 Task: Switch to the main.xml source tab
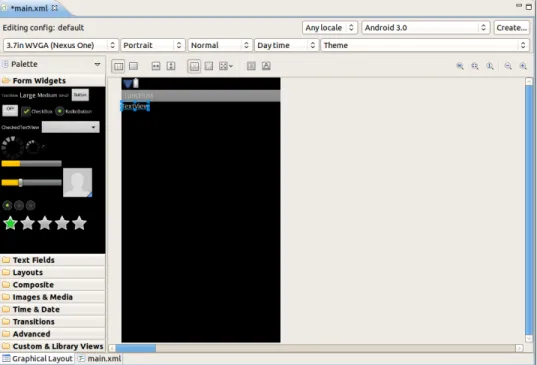pyautogui.click(x=99, y=358)
